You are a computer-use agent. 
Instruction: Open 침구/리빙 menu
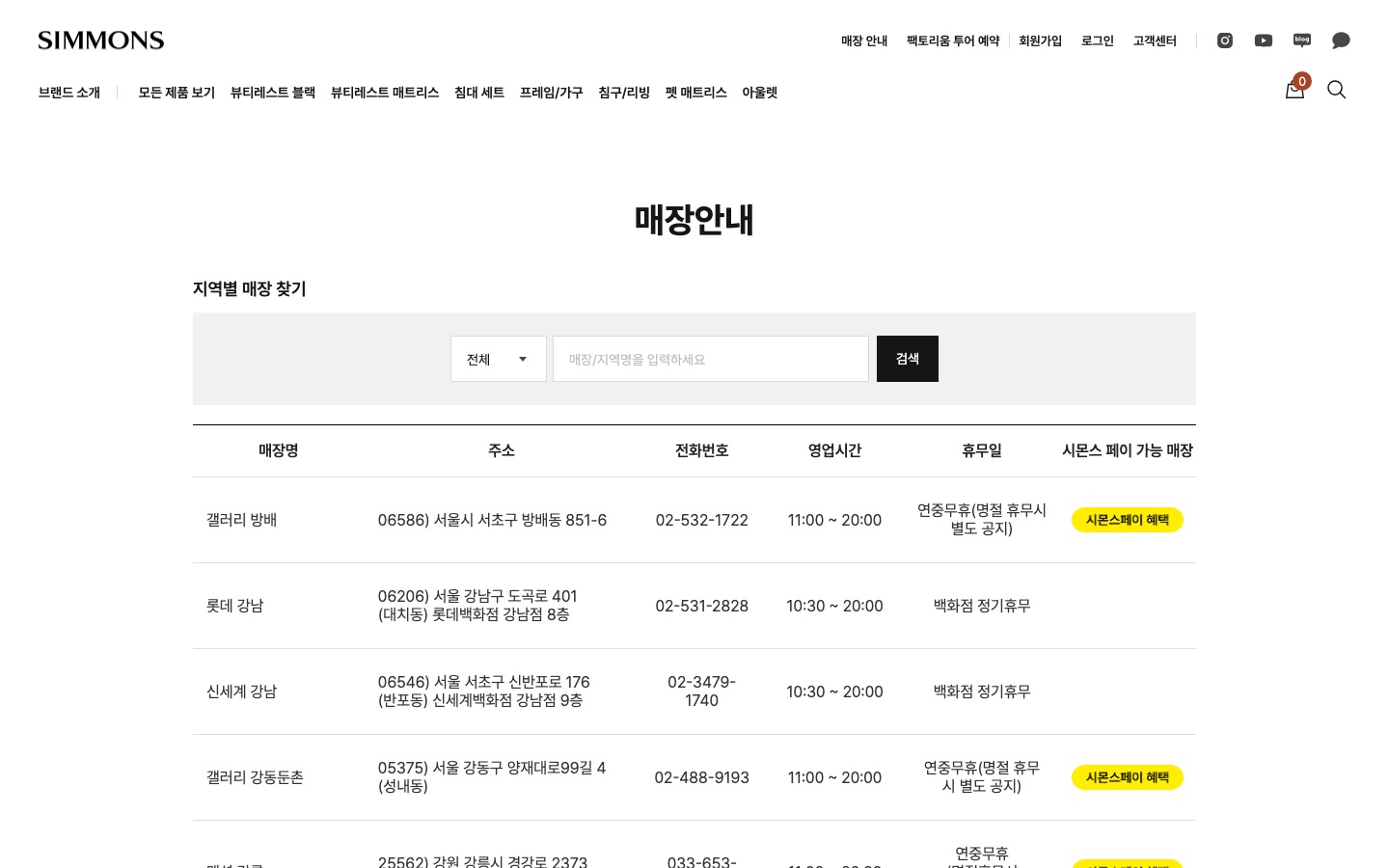[624, 93]
